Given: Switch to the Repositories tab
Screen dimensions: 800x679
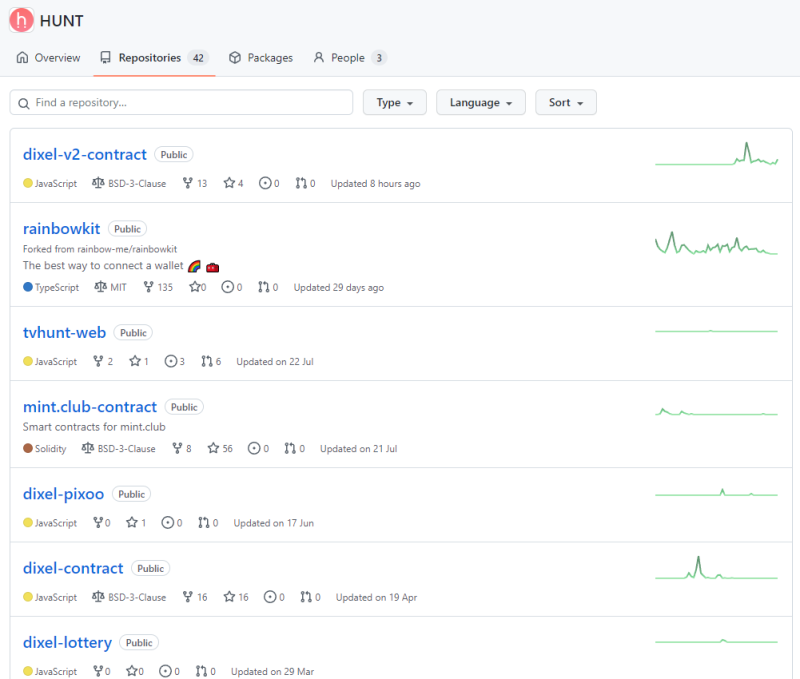Looking at the screenshot, I should click(154, 58).
